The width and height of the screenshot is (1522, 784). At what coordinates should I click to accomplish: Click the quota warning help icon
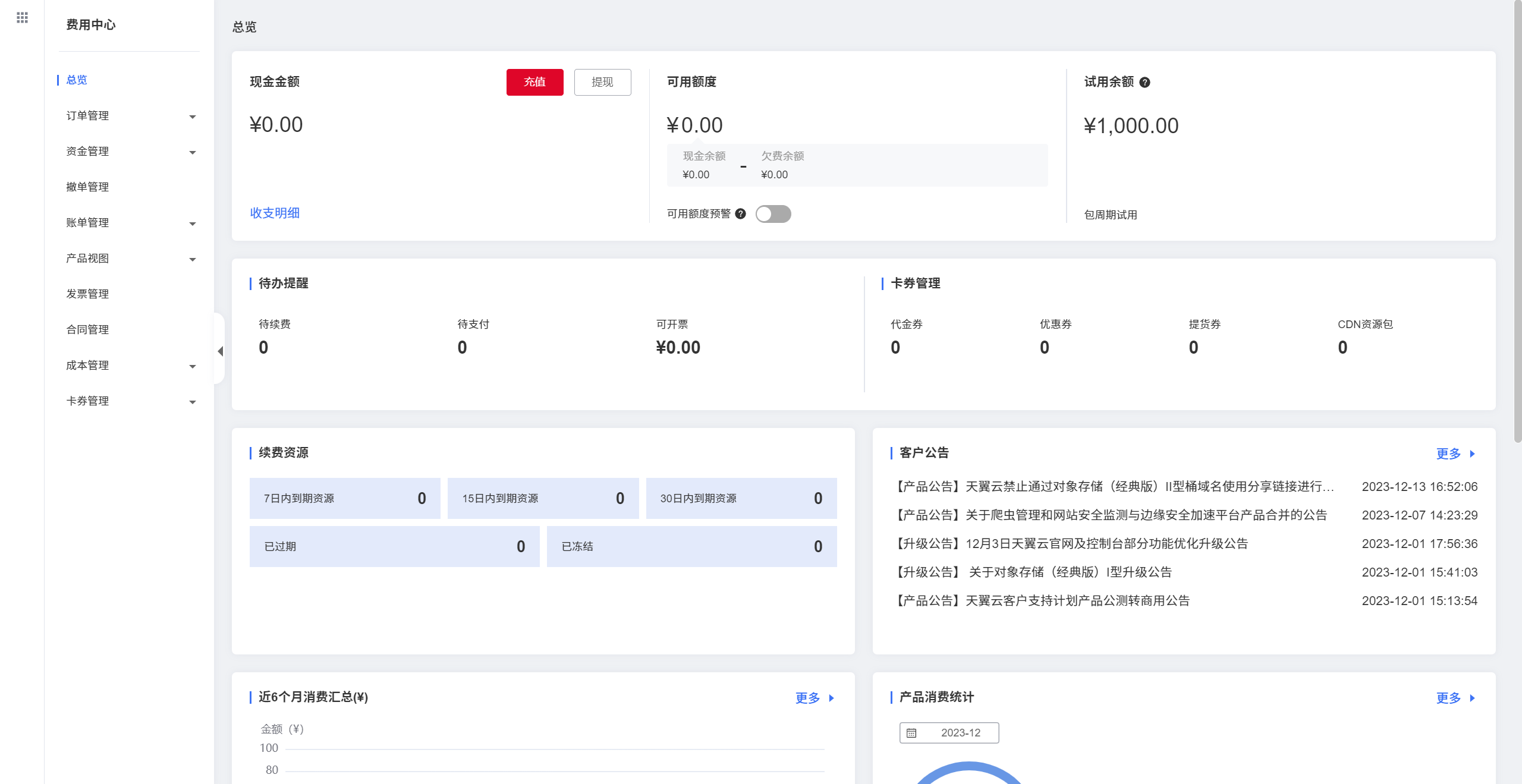[x=740, y=214]
